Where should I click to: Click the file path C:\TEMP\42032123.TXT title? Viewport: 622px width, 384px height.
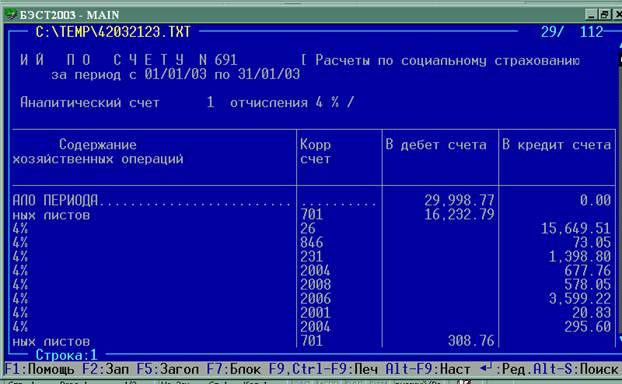113,32
